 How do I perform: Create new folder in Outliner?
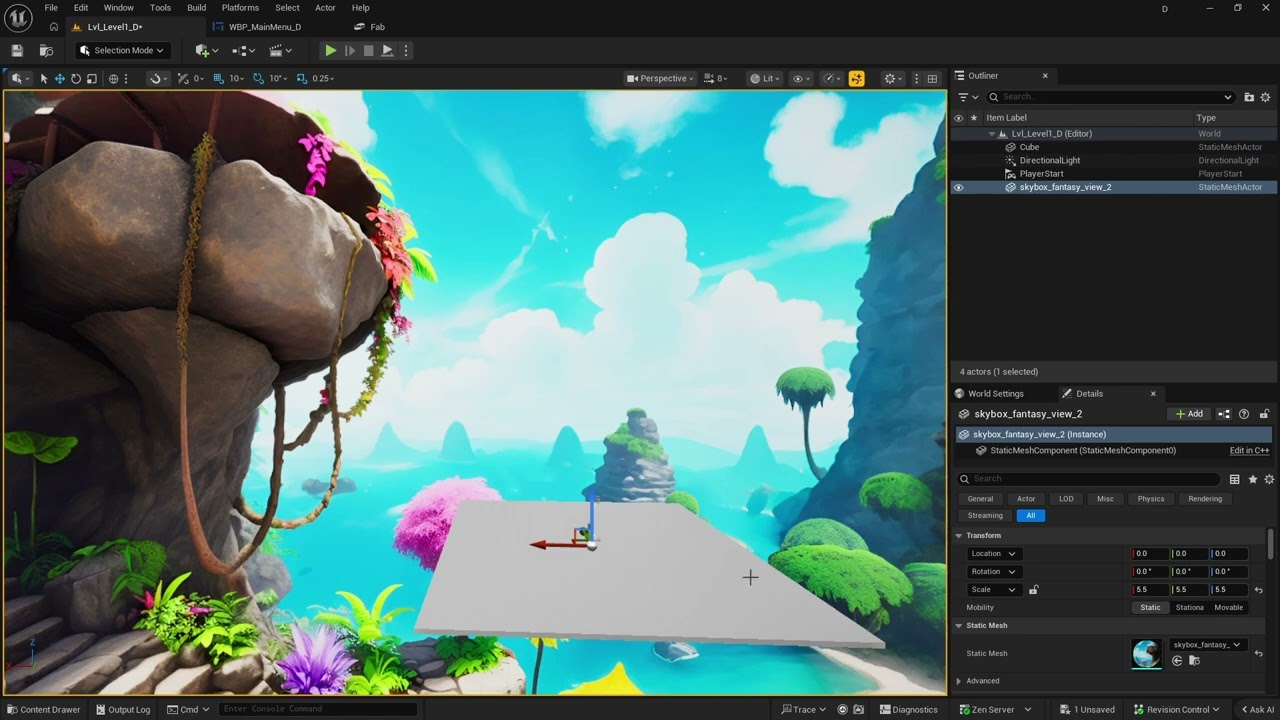1249,97
